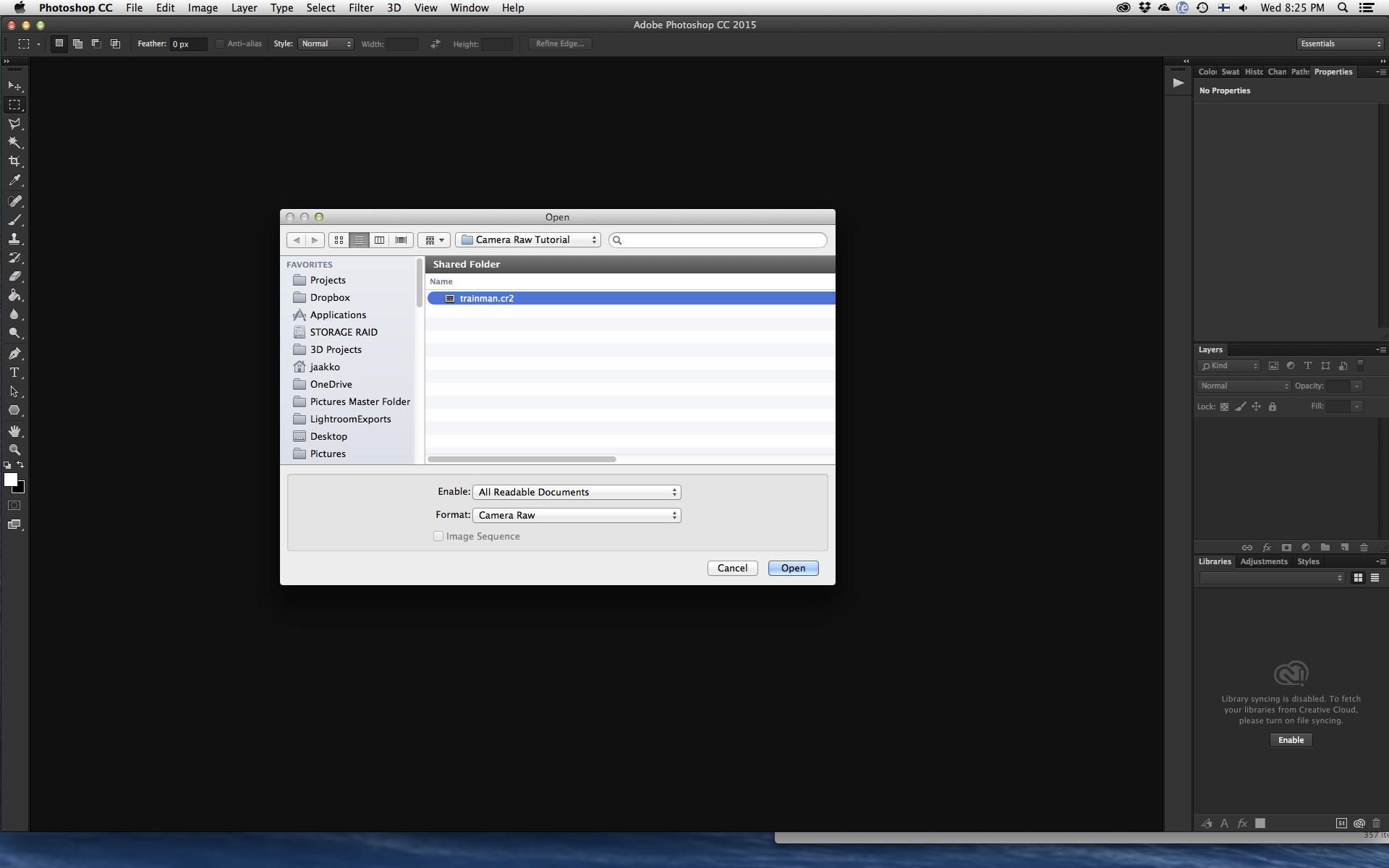Toggle lock all padlock icon

tap(1273, 407)
